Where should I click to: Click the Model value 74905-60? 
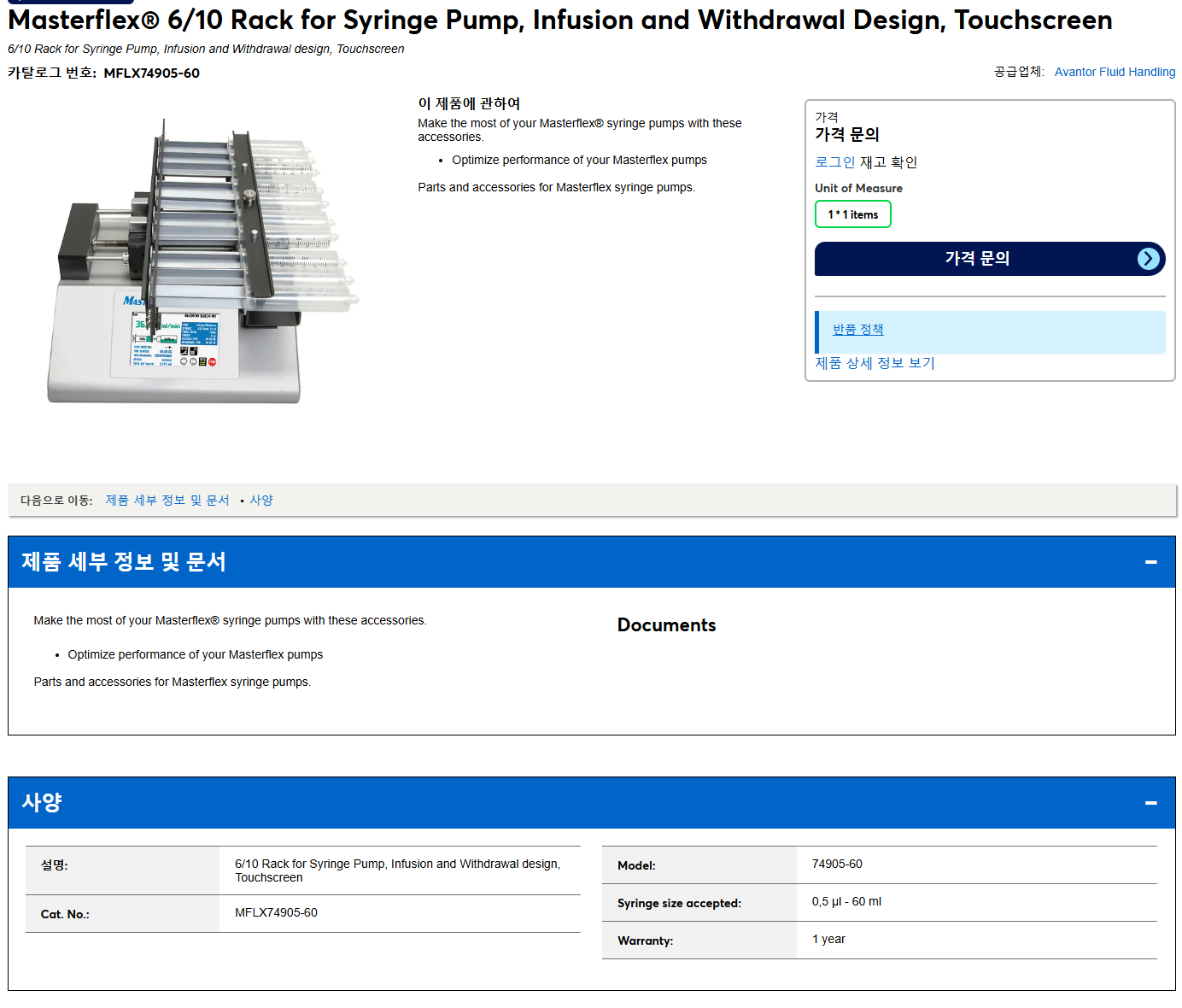click(837, 864)
